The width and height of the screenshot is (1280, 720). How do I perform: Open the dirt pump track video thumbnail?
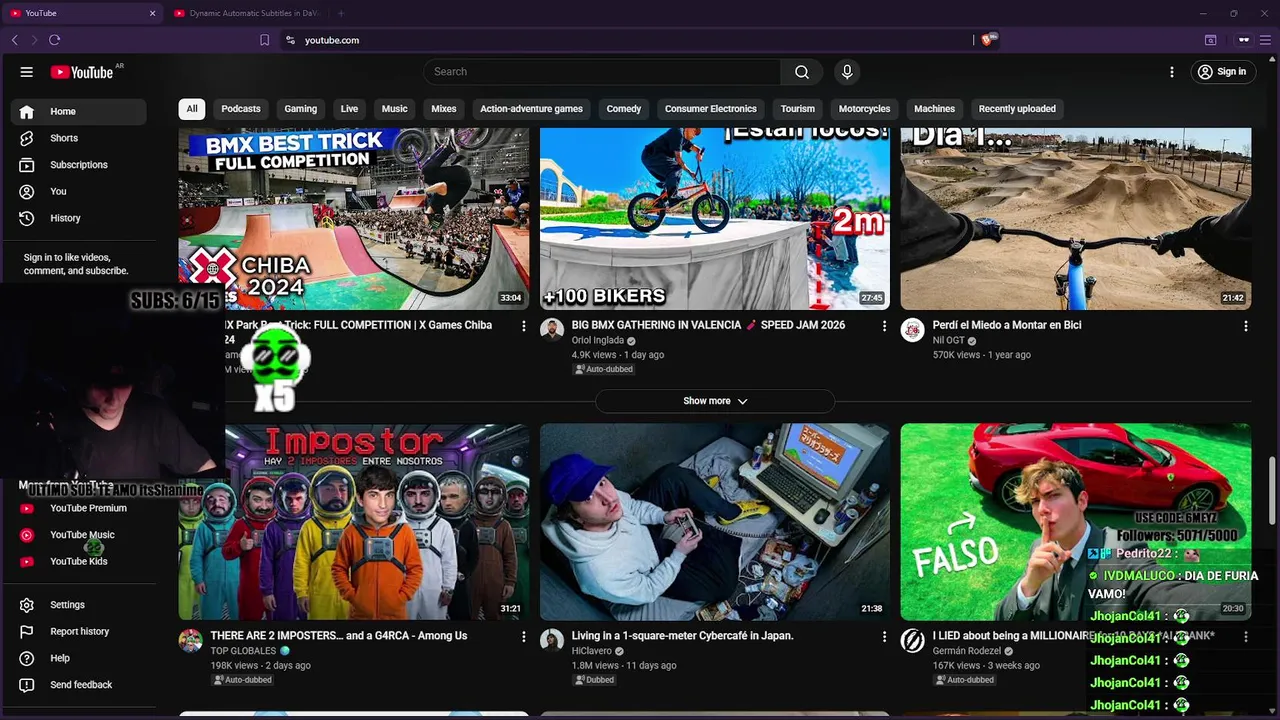tap(1076, 219)
